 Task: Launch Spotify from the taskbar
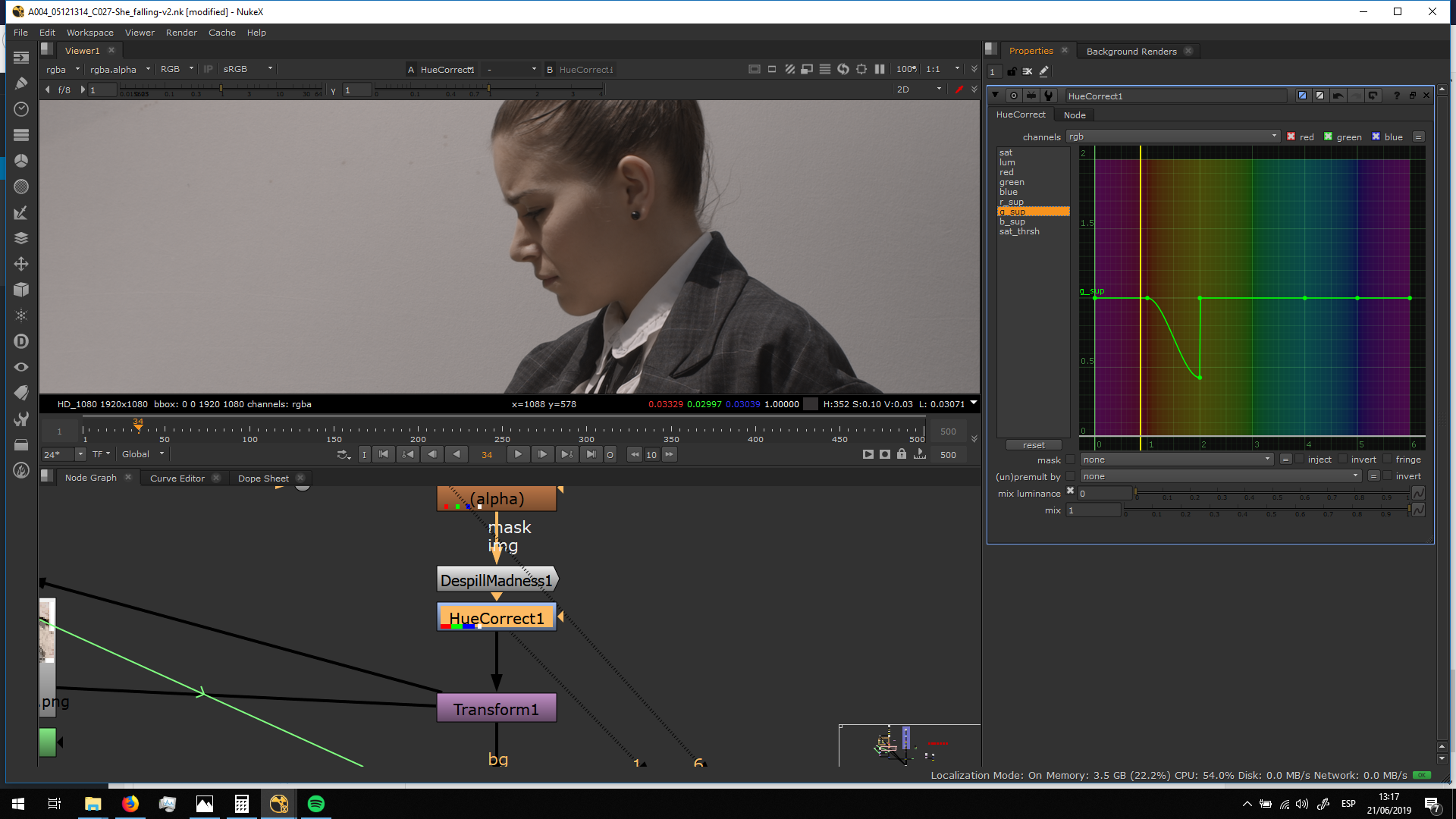point(316,804)
